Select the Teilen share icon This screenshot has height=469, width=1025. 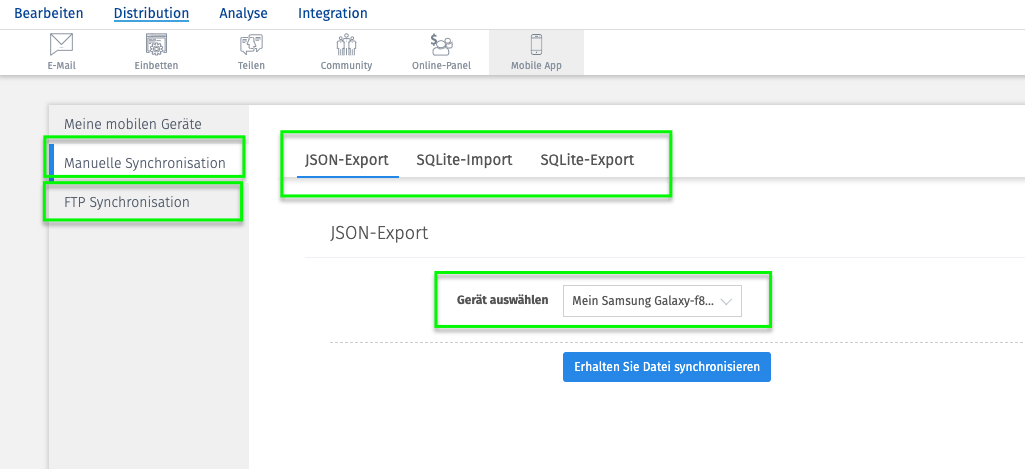click(251, 44)
